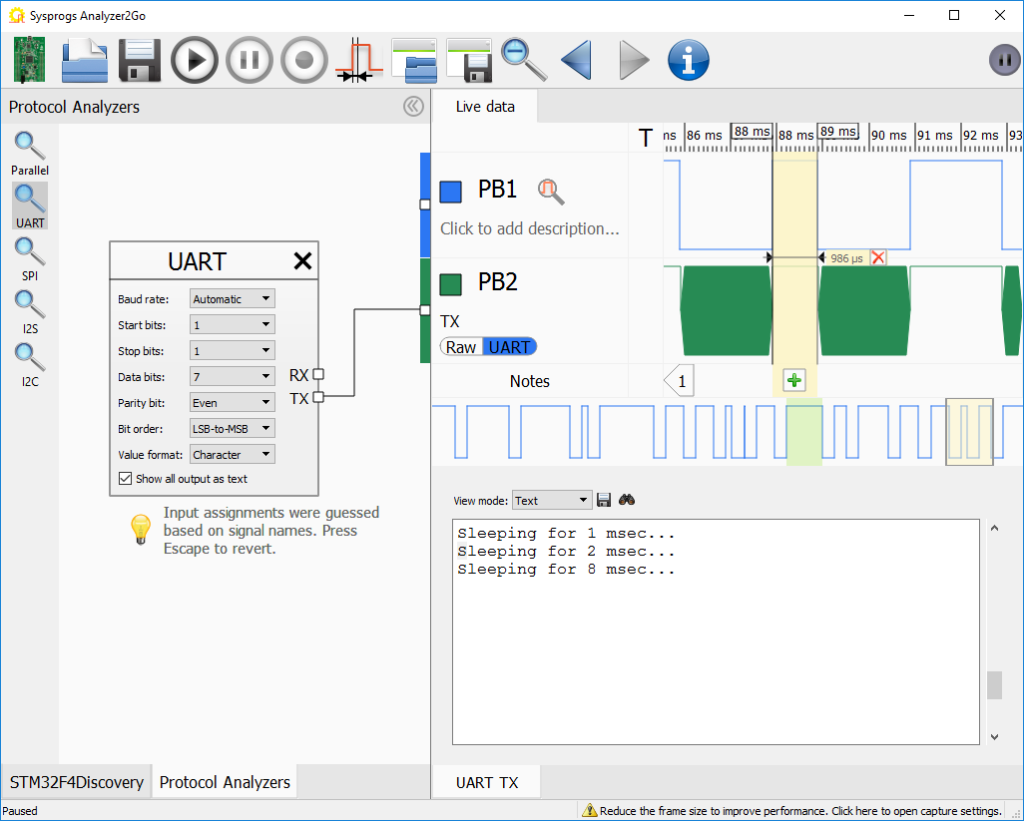Collapse the Protocol Analyzers panel

(x=413, y=106)
